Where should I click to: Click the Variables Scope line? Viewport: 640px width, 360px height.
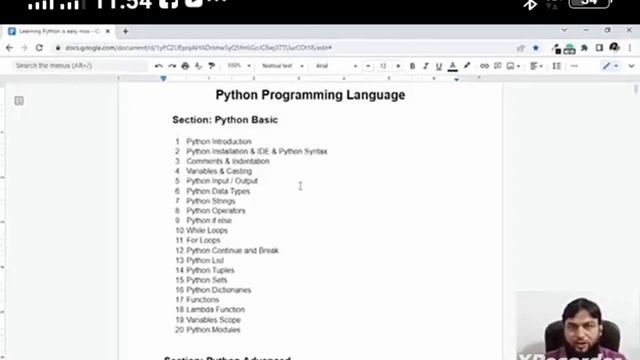tap(213, 320)
